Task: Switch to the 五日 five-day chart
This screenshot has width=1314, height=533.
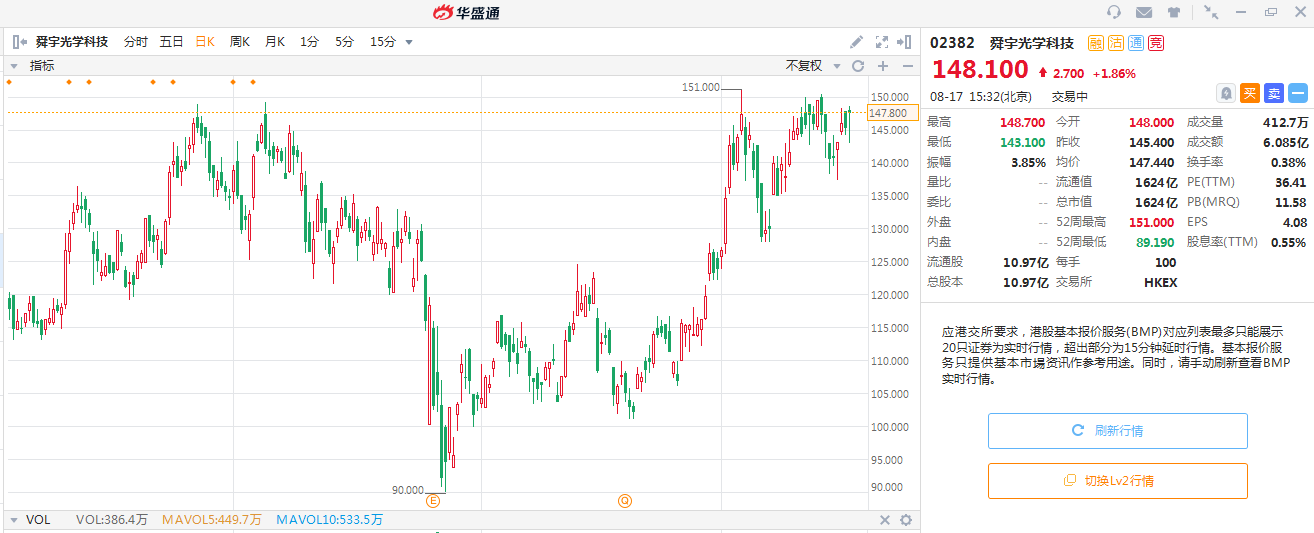Action: pyautogui.click(x=172, y=42)
